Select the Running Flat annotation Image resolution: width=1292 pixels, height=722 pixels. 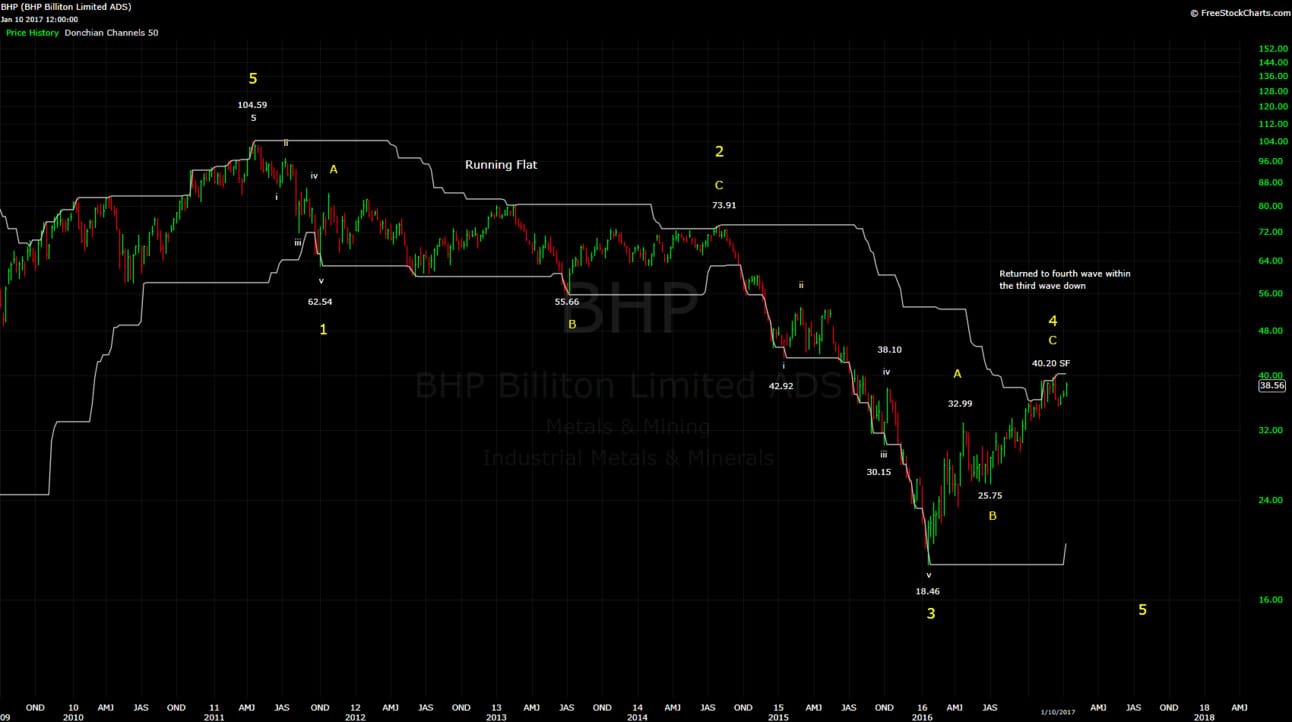501,164
